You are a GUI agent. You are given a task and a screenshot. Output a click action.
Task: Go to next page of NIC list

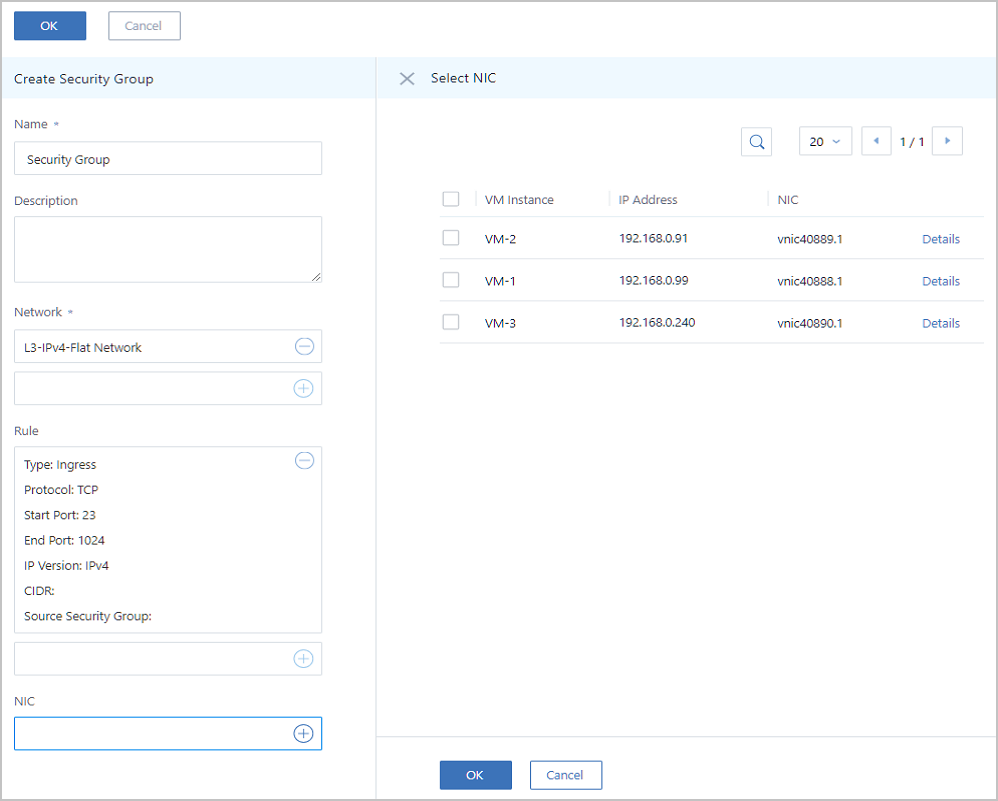click(x=947, y=141)
